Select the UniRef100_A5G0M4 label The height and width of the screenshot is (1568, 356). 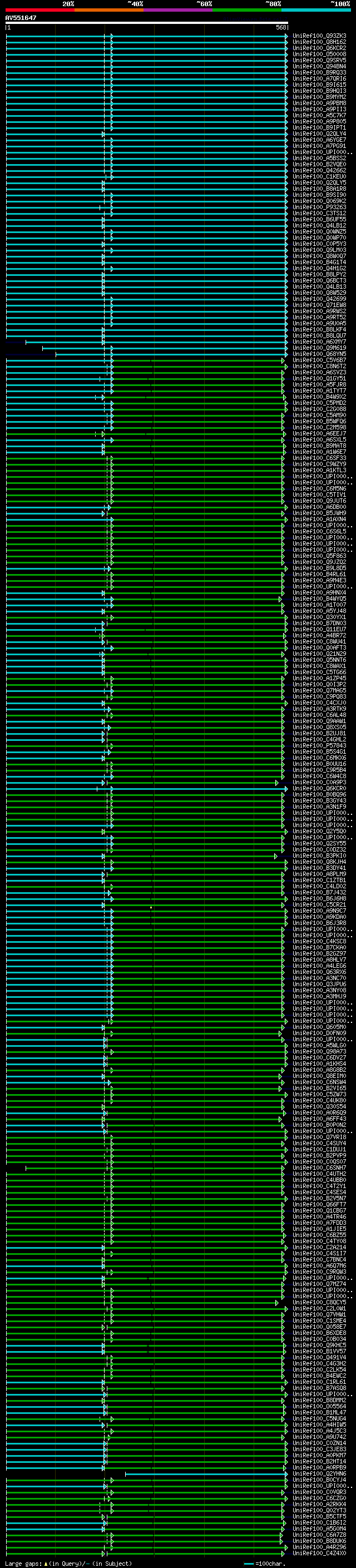(x=319, y=1529)
